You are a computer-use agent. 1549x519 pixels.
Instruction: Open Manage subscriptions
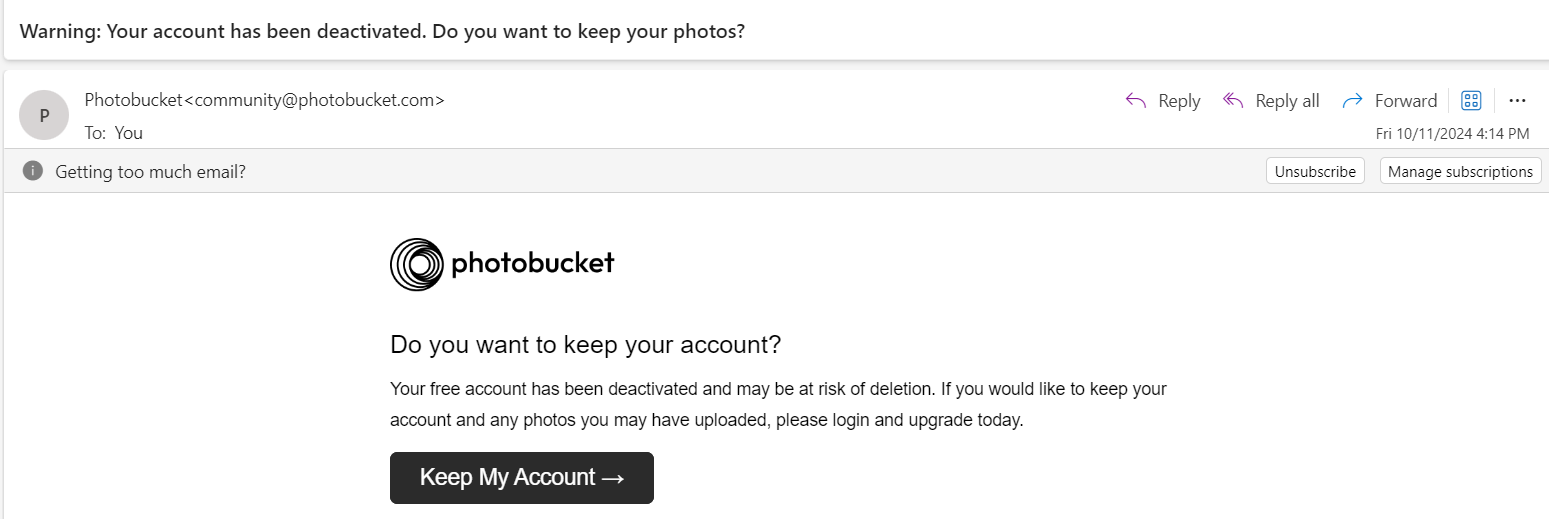point(1460,171)
